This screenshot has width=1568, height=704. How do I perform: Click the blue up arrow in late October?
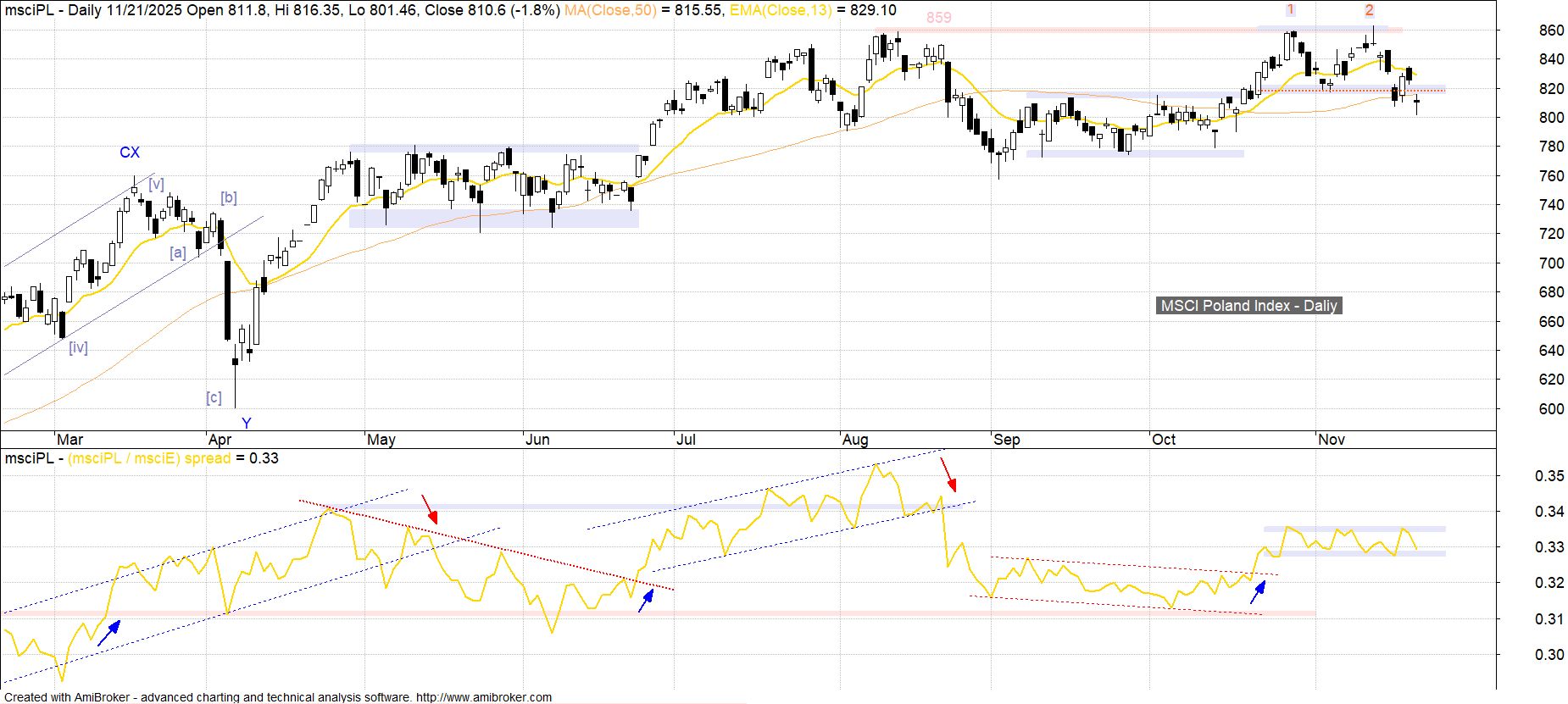pyautogui.click(x=1259, y=591)
